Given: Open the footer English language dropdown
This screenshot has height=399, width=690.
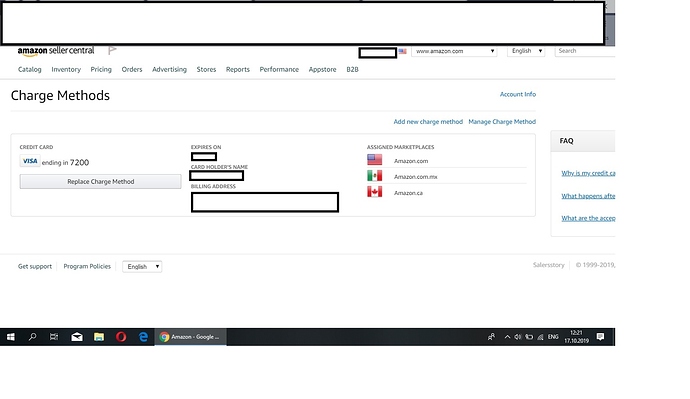Looking at the screenshot, I should point(142,267).
